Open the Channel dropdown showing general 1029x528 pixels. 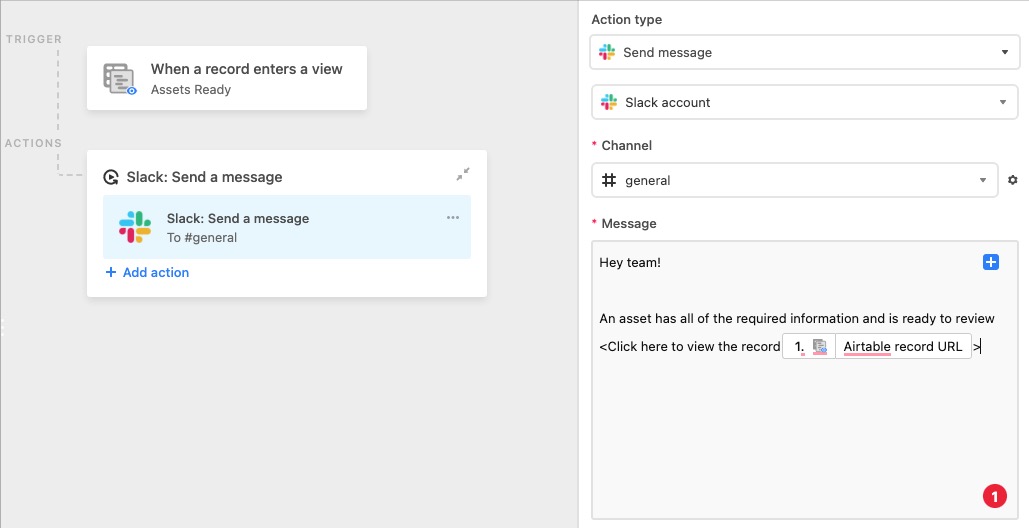(x=795, y=180)
